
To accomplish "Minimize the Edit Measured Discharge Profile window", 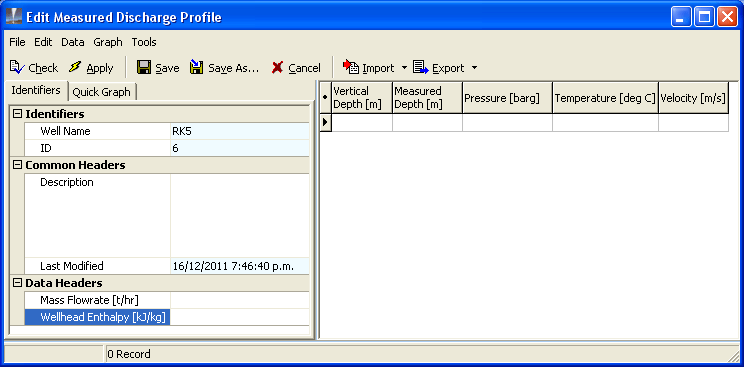I will click(x=681, y=17).
